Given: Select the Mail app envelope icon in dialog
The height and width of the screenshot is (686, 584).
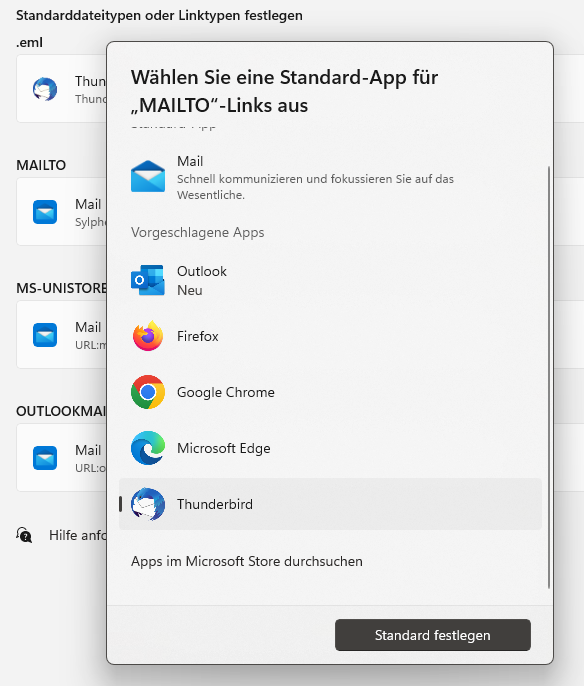Looking at the screenshot, I should (x=148, y=176).
